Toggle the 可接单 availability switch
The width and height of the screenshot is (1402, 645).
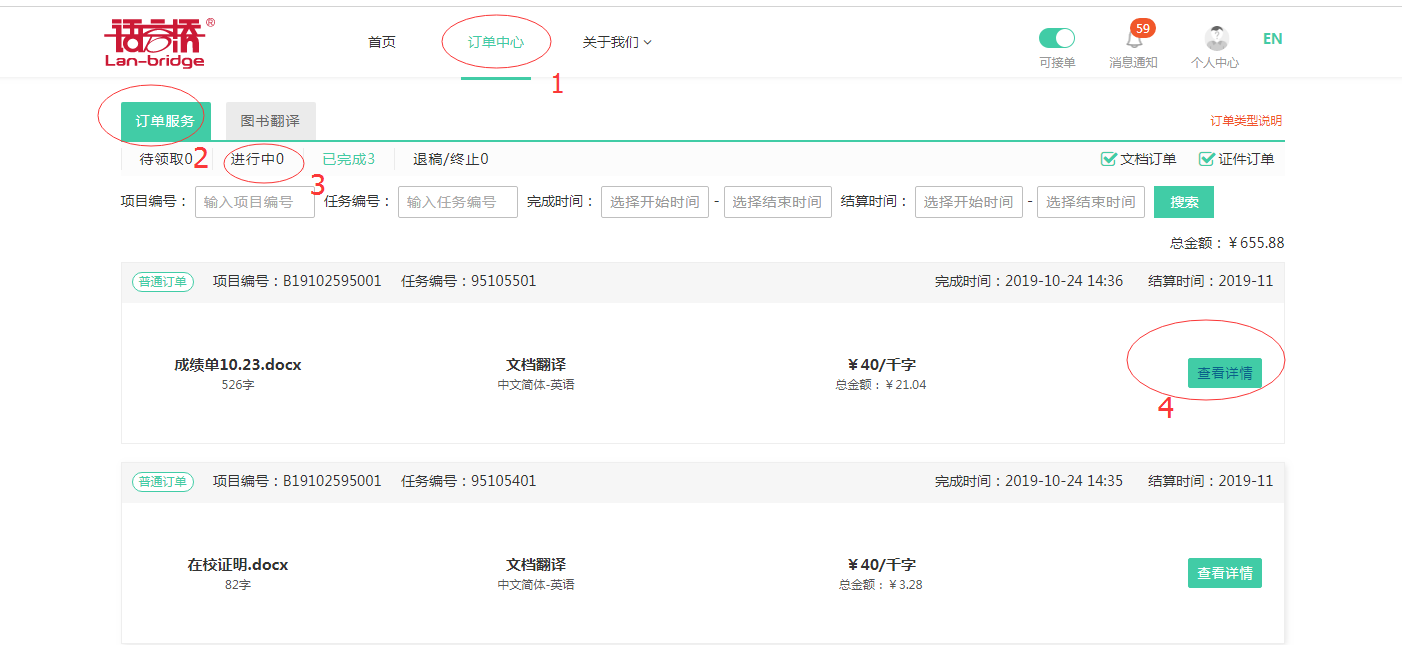click(x=1057, y=38)
